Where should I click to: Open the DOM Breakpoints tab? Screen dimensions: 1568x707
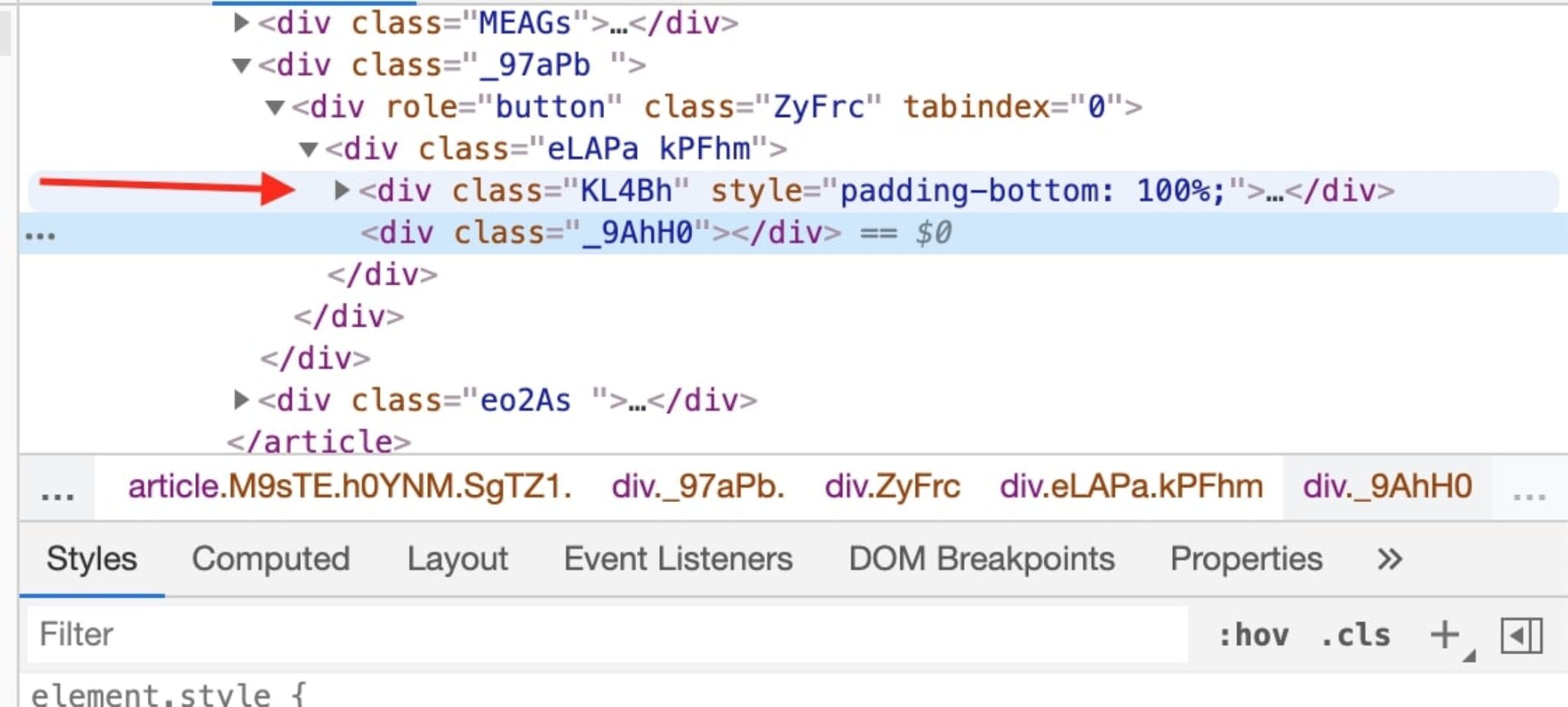pyautogui.click(x=982, y=559)
